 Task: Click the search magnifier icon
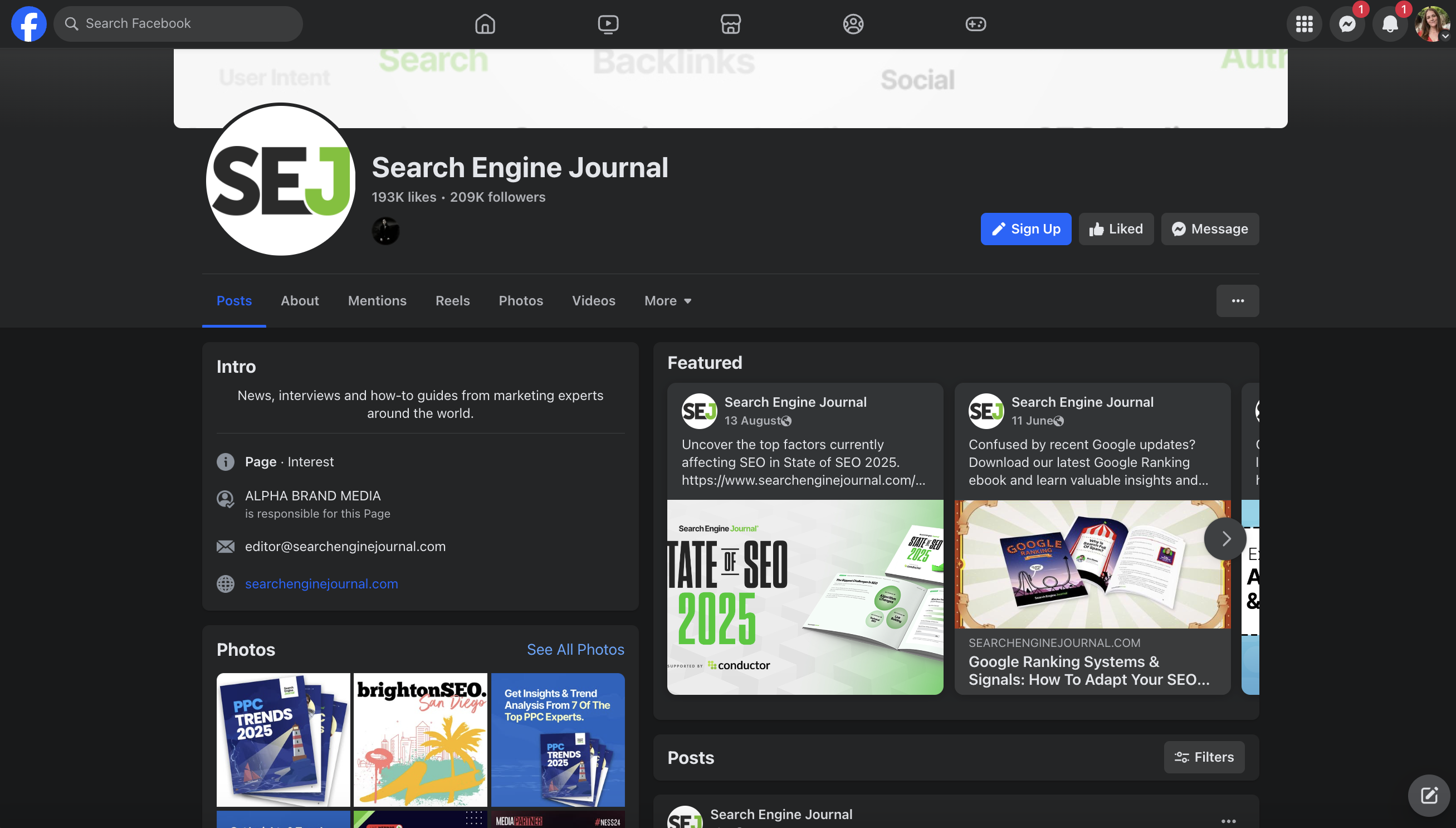(x=71, y=24)
